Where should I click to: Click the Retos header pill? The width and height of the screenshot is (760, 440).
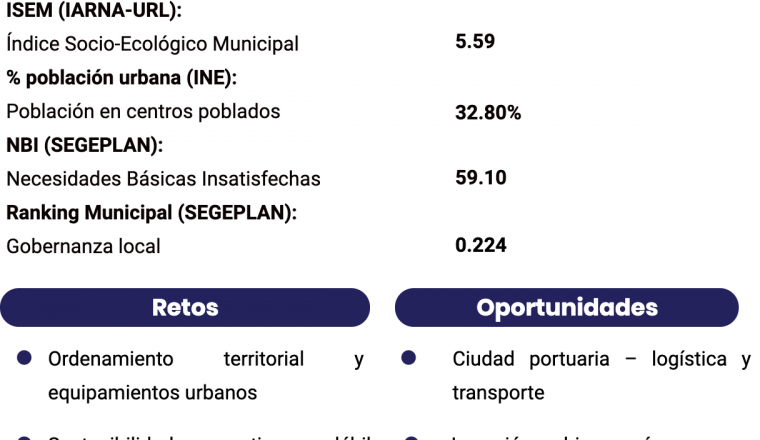pyautogui.click(x=185, y=307)
